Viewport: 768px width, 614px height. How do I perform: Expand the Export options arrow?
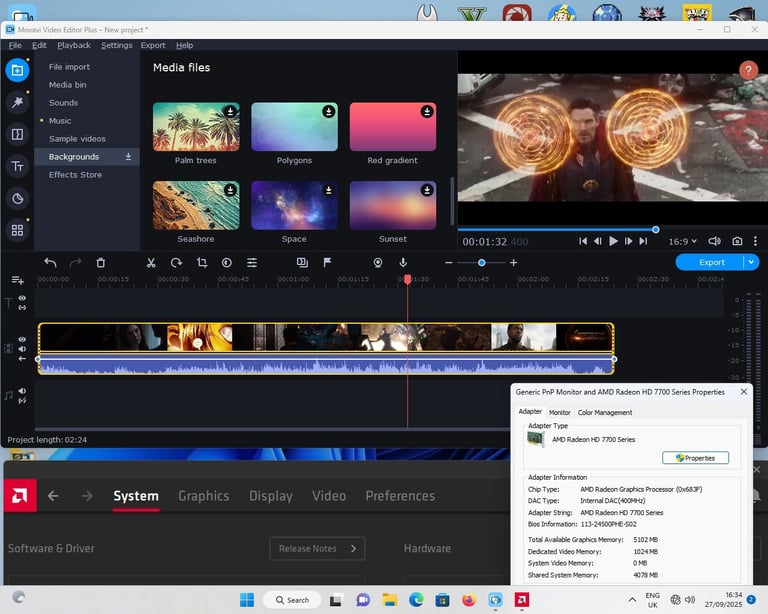[751, 262]
